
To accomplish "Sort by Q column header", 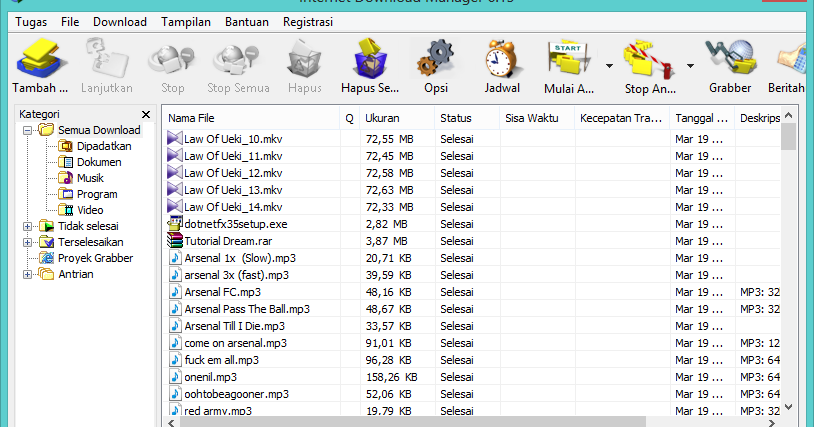I will click(349, 118).
